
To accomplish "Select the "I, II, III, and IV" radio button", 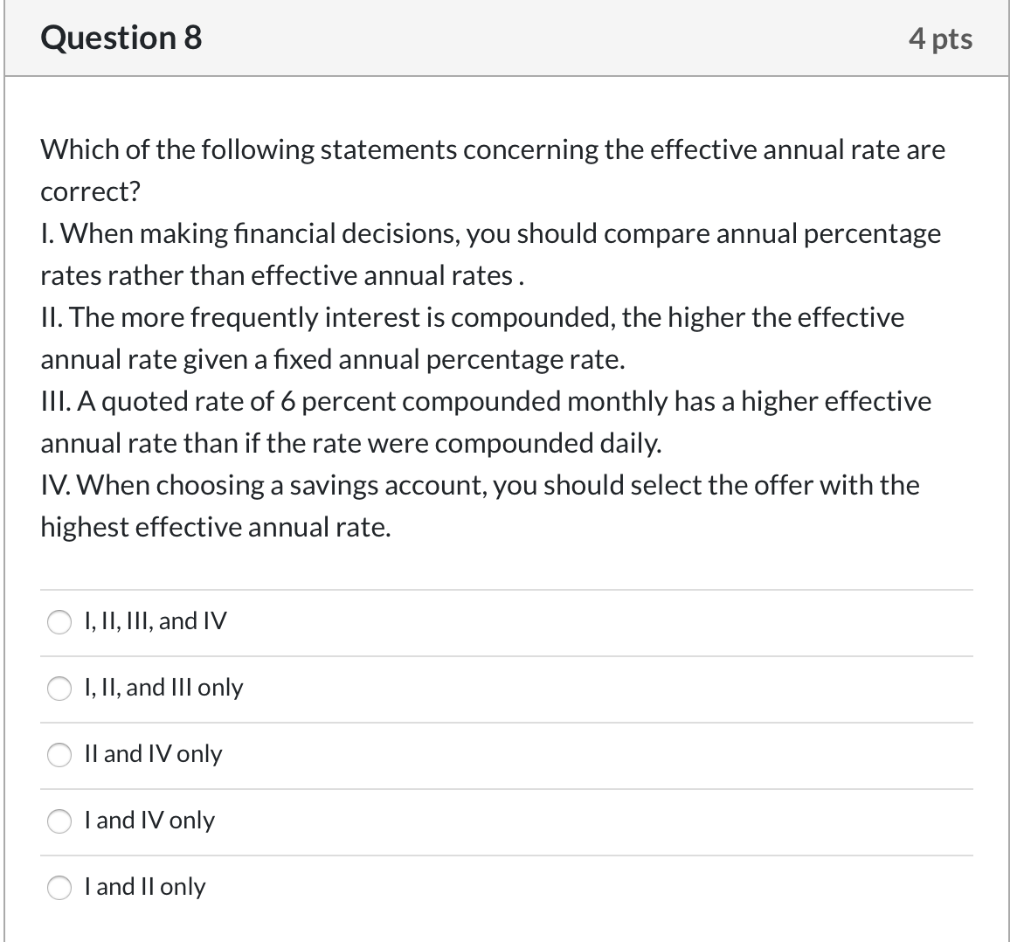I will click(59, 621).
